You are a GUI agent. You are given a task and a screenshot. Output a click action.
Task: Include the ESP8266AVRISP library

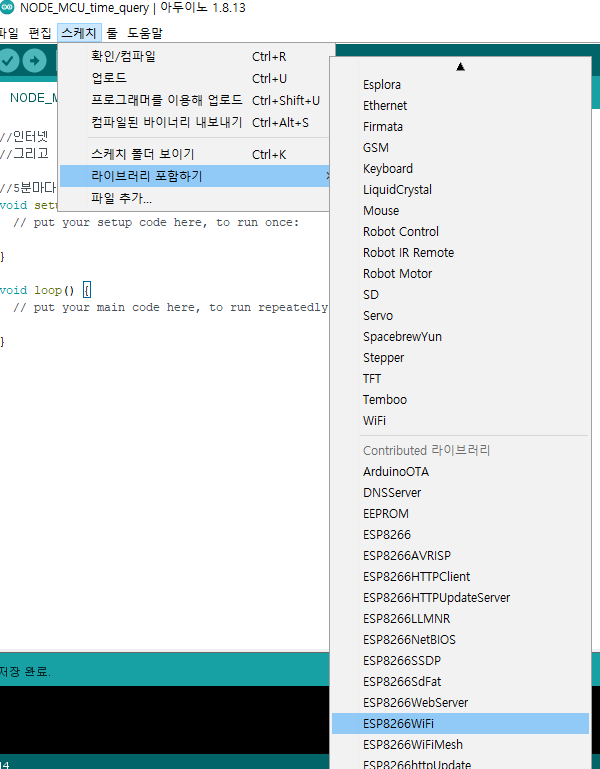click(460, 556)
